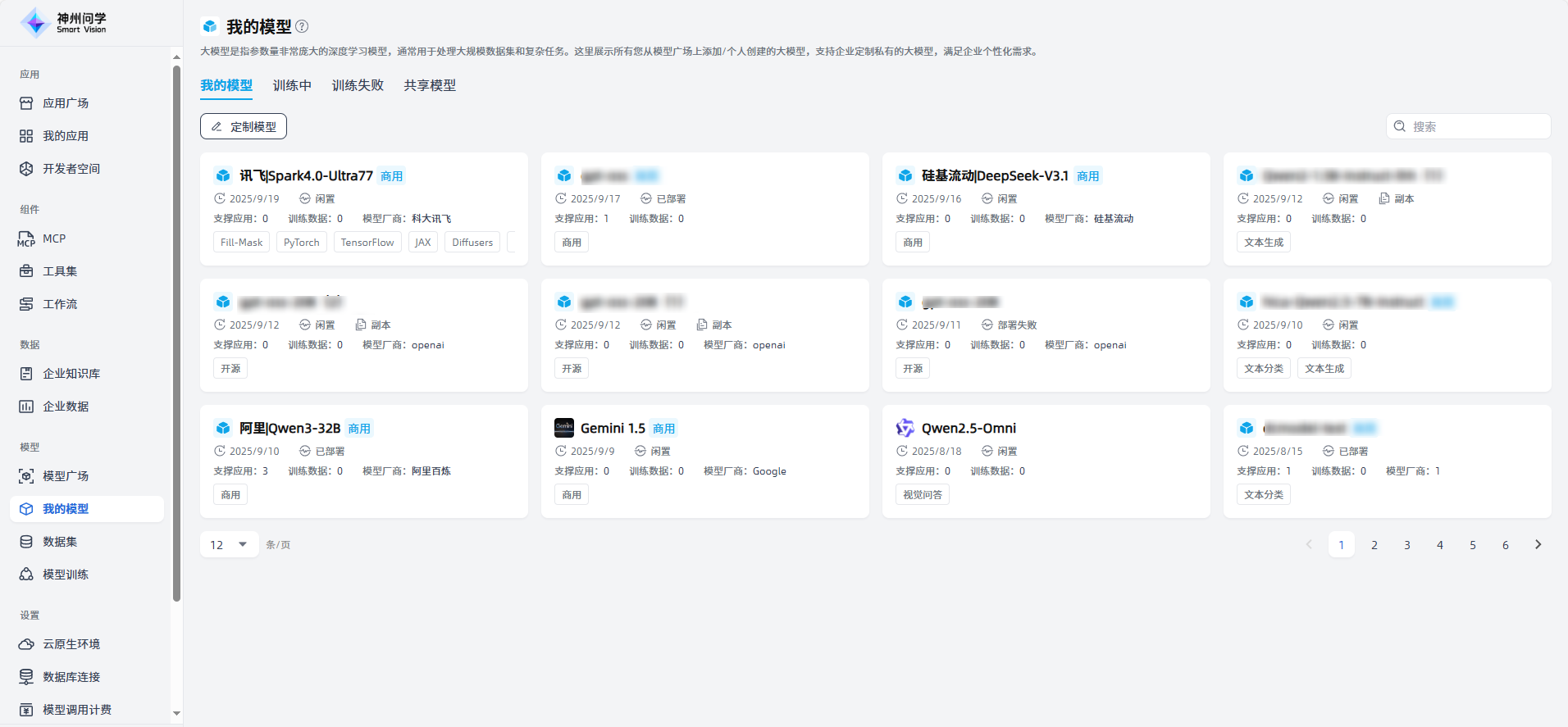
Task: Click the Qwen2.5-Omni model icon
Action: [x=905, y=428]
